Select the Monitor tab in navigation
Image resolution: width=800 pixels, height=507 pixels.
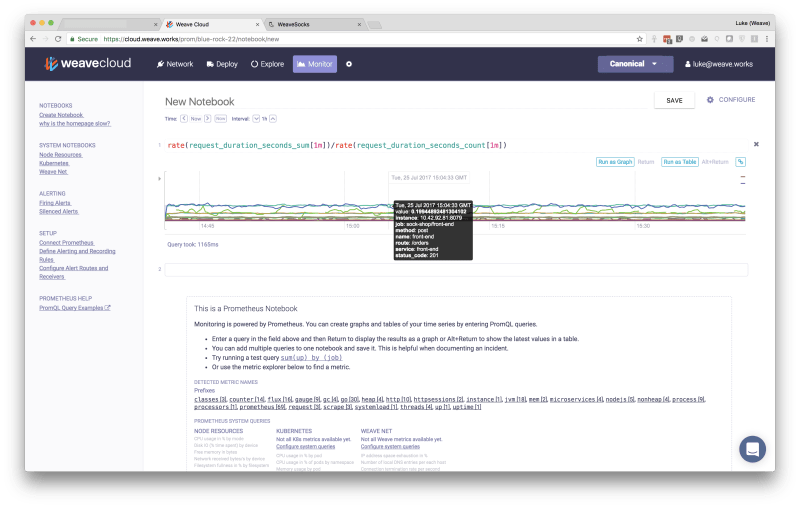point(315,64)
